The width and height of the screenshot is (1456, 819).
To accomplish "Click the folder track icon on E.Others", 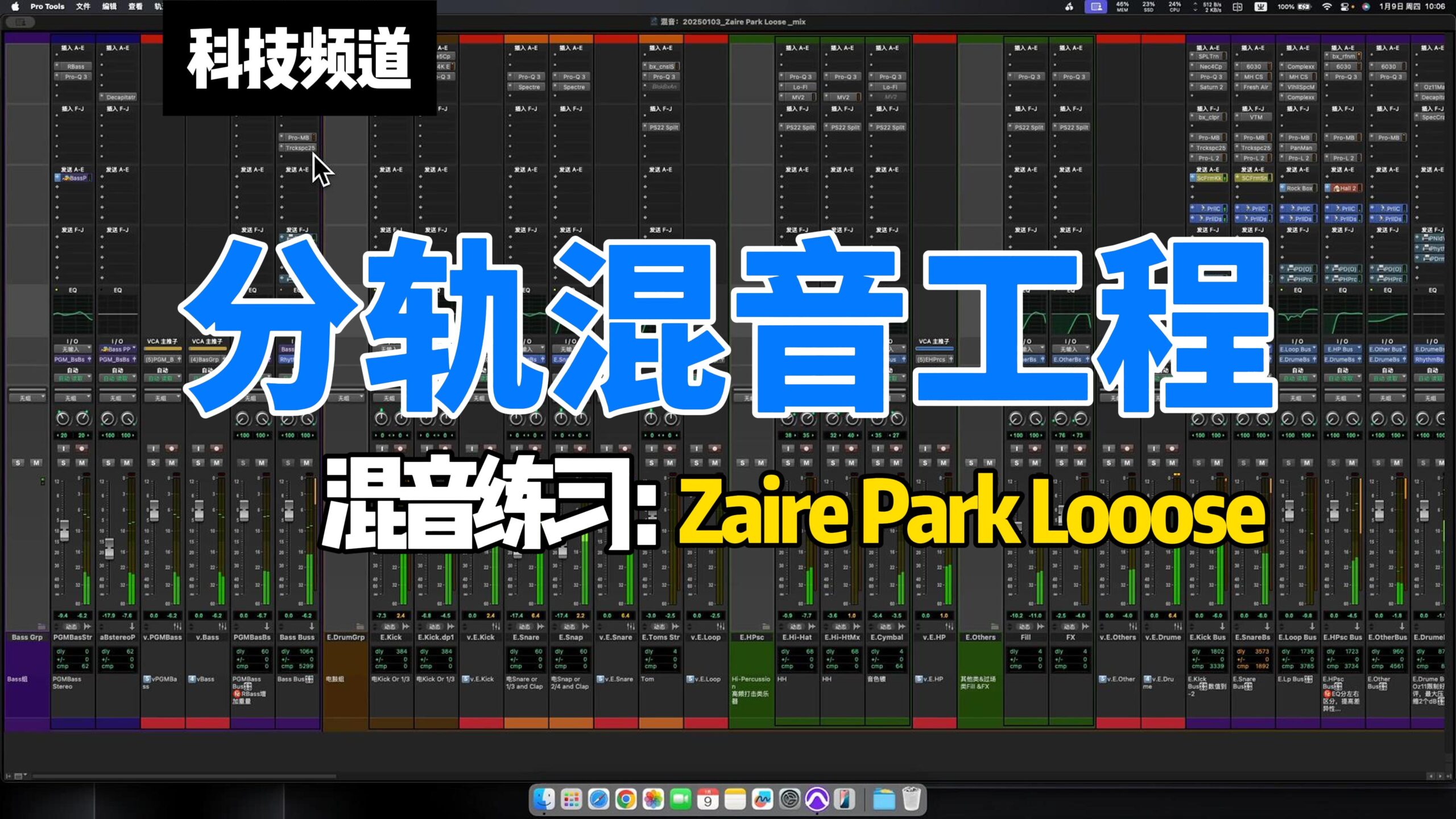I will [994, 626].
